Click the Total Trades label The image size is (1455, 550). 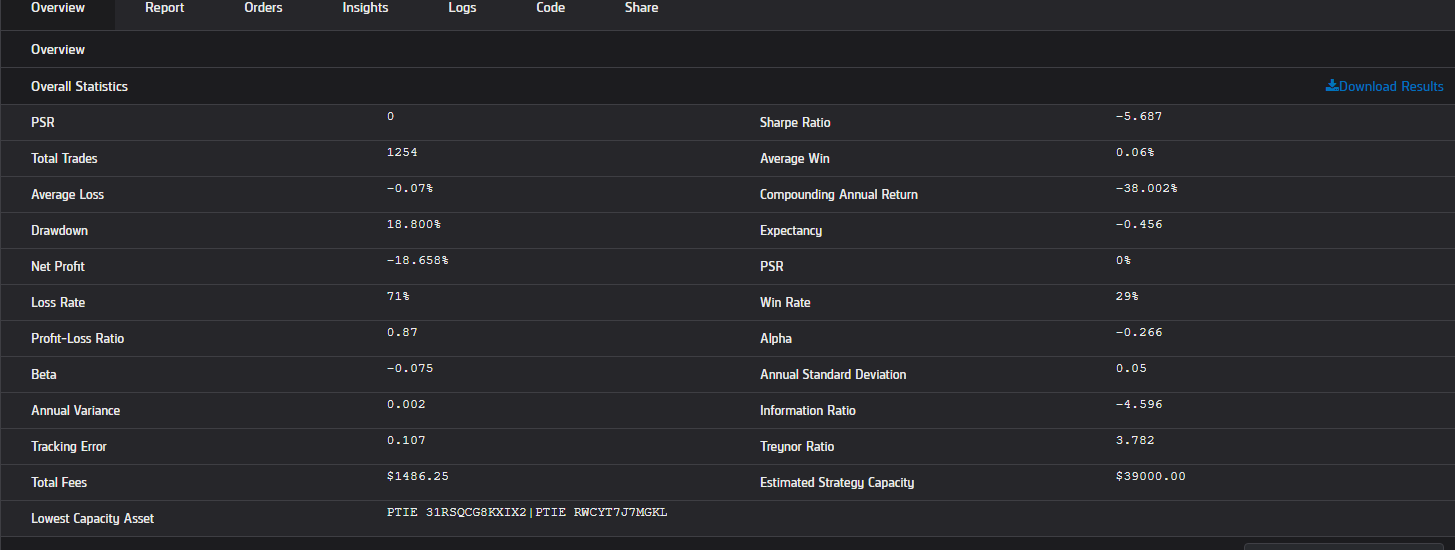pyautogui.click(x=64, y=159)
